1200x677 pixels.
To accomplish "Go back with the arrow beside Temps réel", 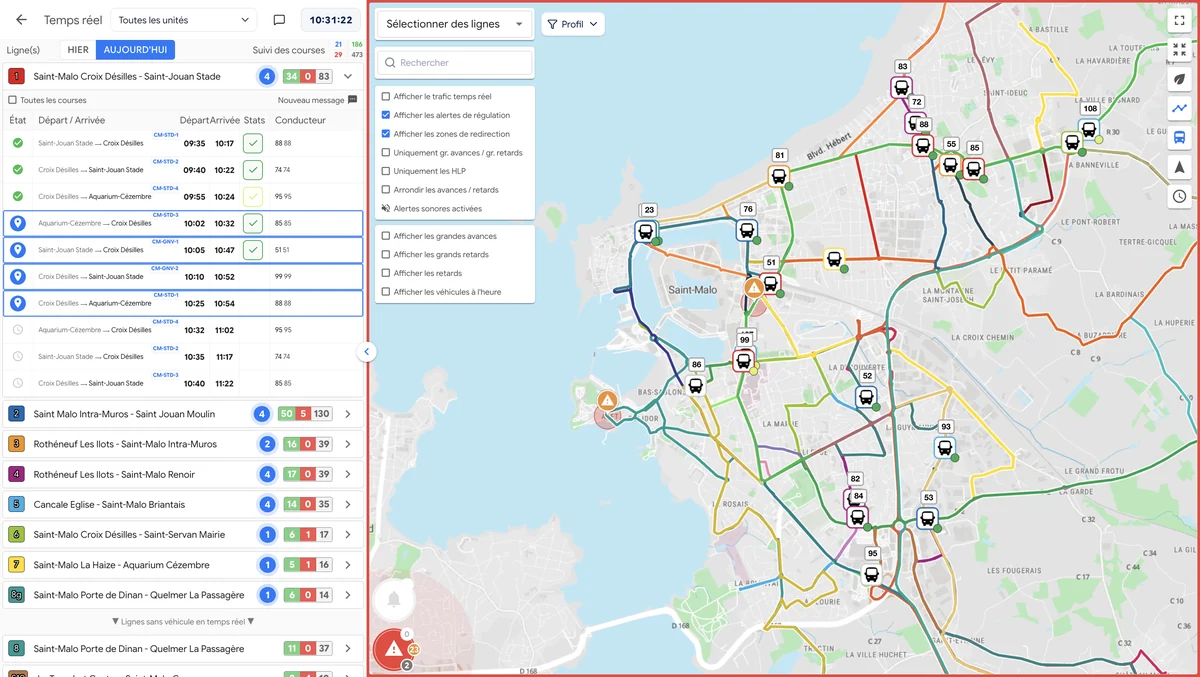I will 21,20.
